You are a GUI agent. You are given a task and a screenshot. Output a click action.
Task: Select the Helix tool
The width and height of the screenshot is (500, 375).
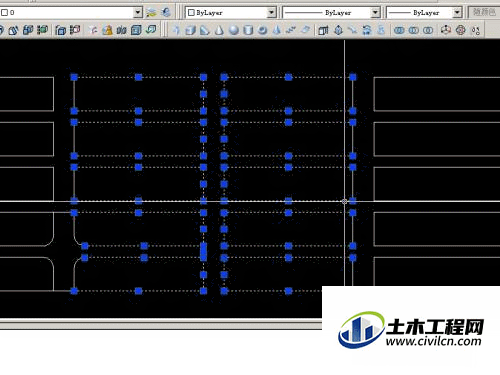pyautogui.click(x=291, y=30)
